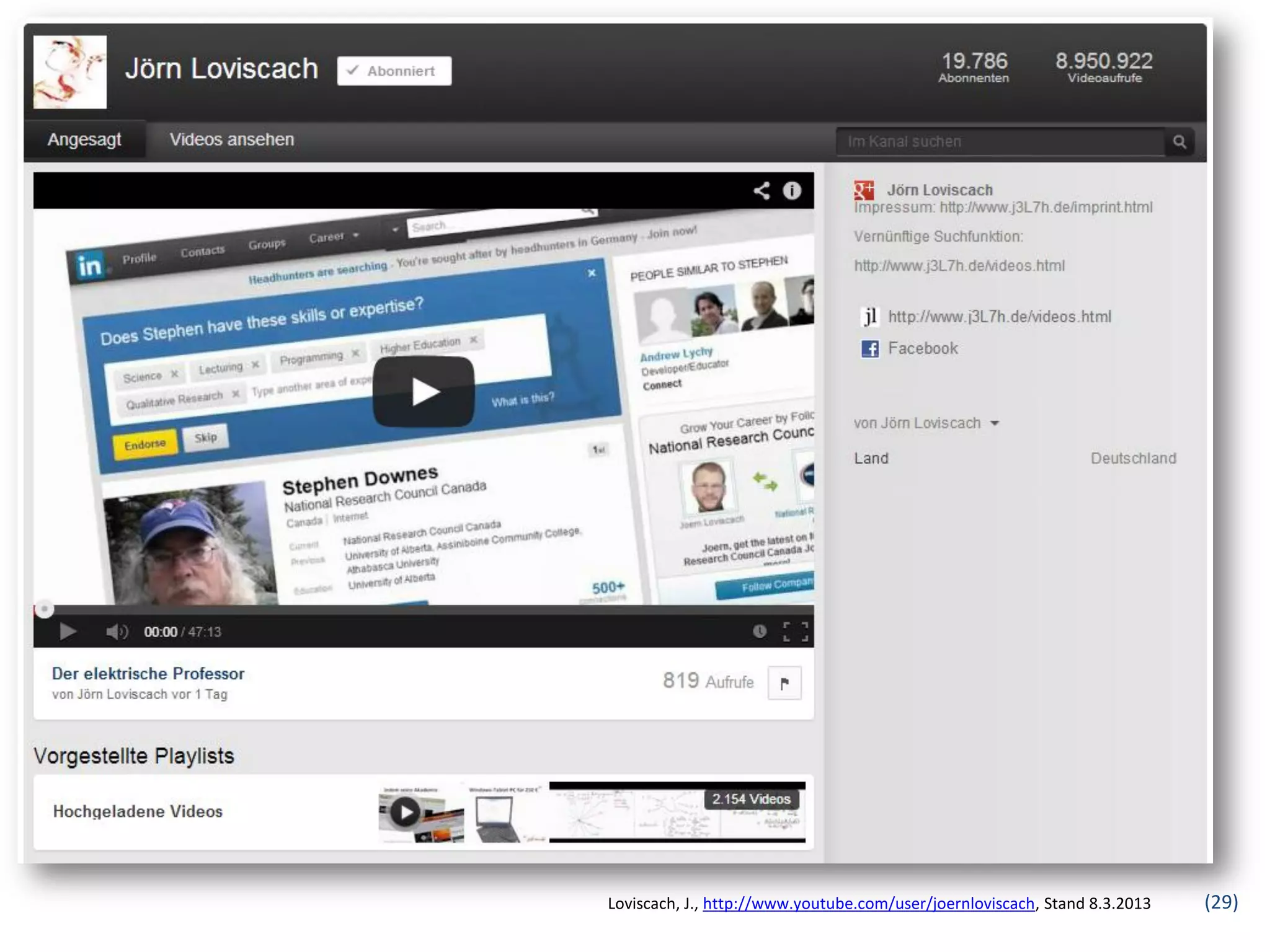1270x952 pixels.
Task: Click the jl favicon icon
Action: coord(869,317)
